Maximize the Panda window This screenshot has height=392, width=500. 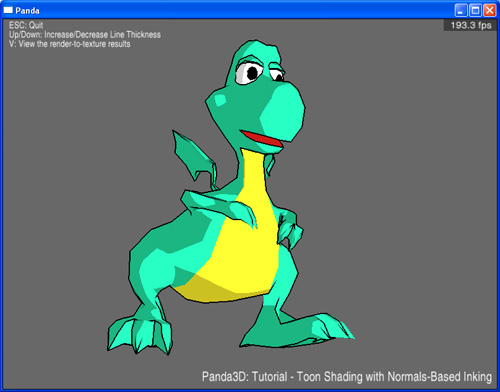[x=475, y=10]
